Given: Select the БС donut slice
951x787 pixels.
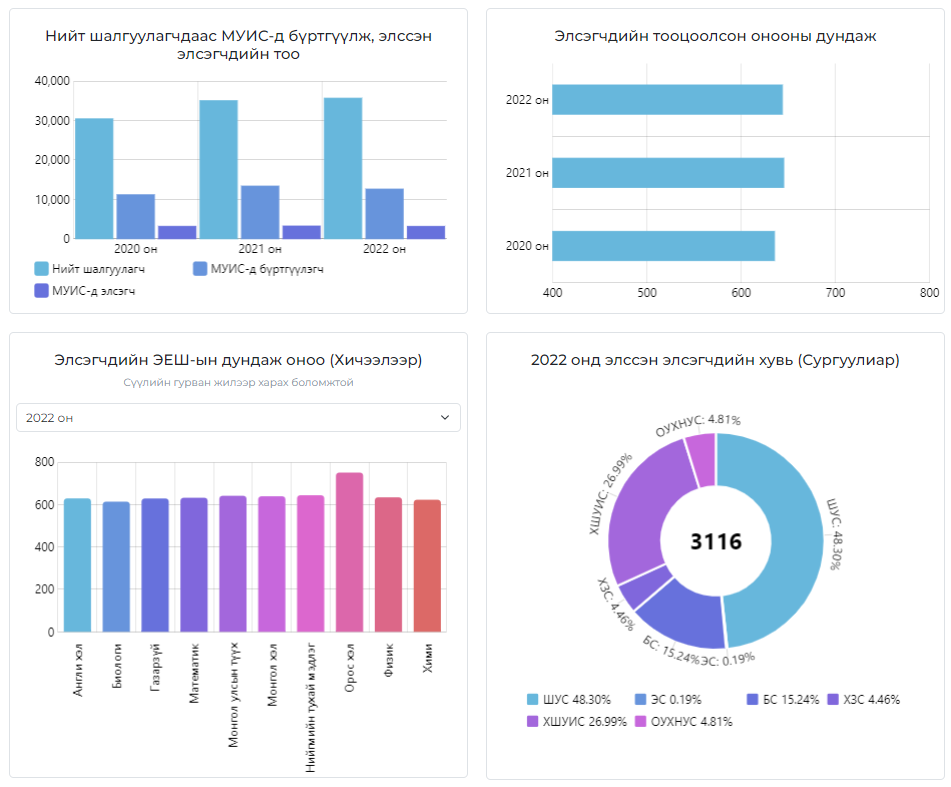Looking at the screenshot, I should click(688, 615).
